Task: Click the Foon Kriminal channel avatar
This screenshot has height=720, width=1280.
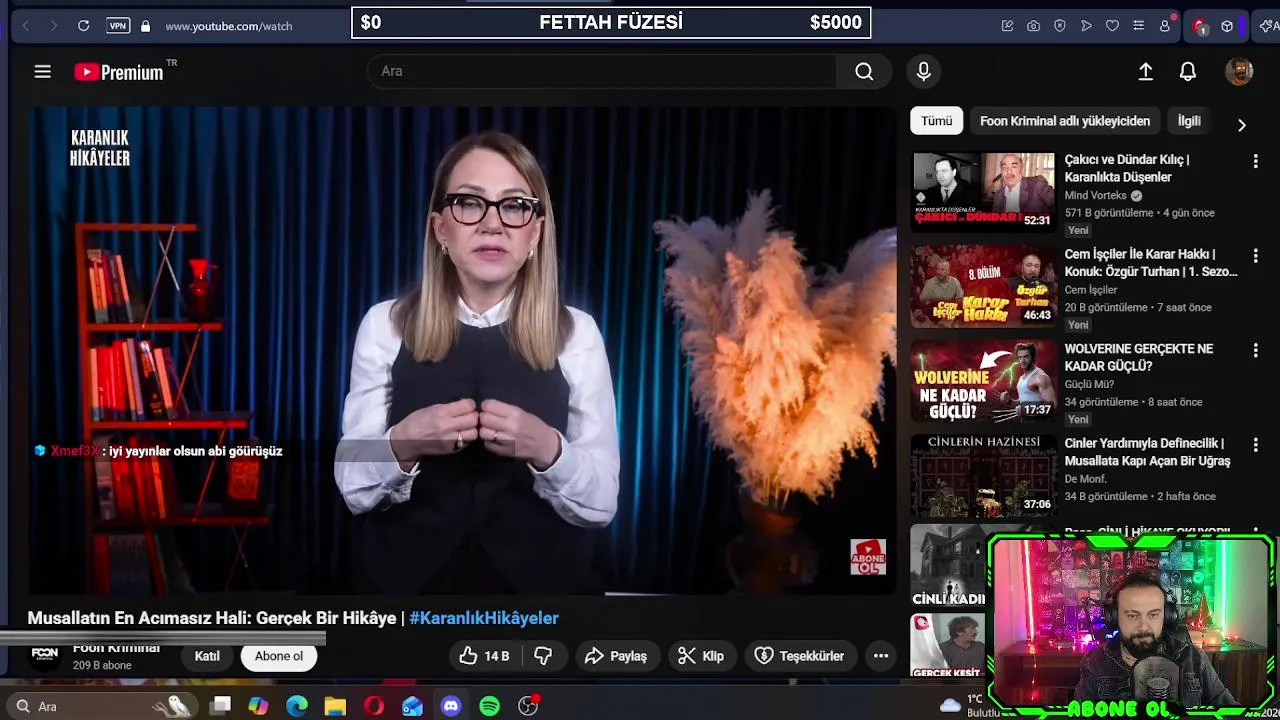Action: 45,654
